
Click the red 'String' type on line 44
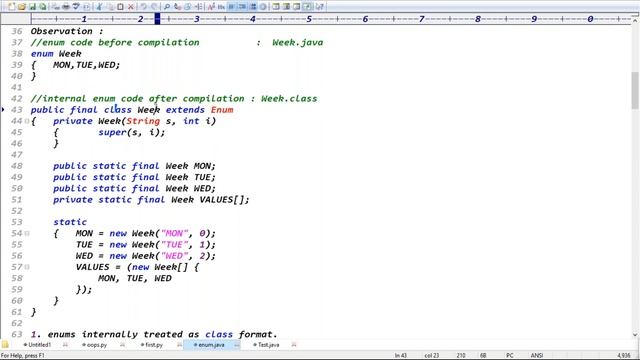coord(143,121)
